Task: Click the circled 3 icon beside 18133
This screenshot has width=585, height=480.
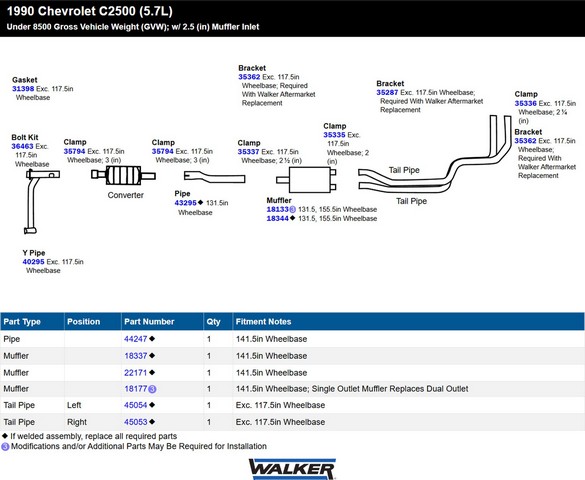Action: (x=292, y=210)
